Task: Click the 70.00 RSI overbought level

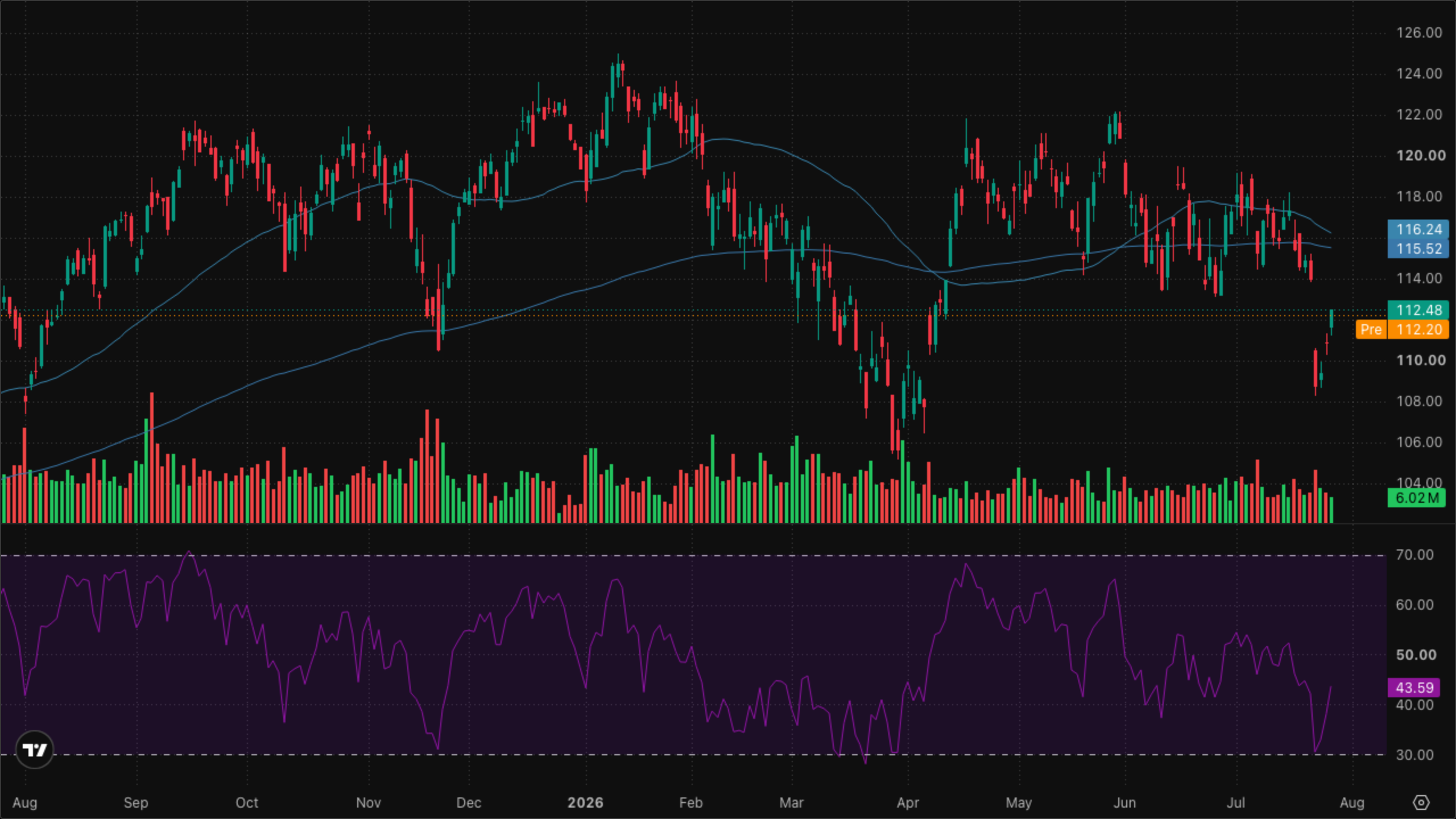Action: [x=1414, y=555]
